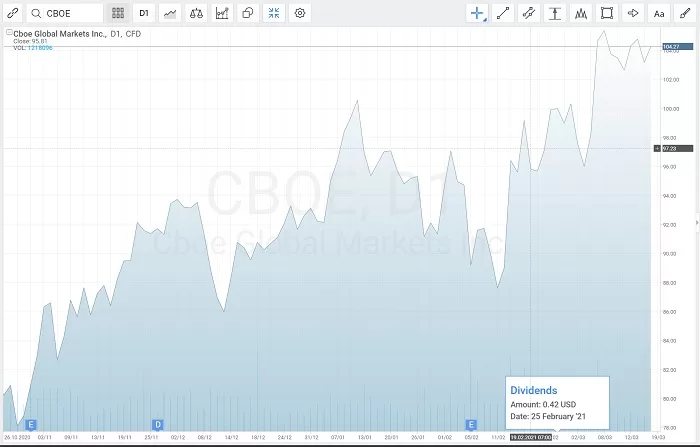Click the E earnings marker near 05/02
700x447 pixels.
471,425
